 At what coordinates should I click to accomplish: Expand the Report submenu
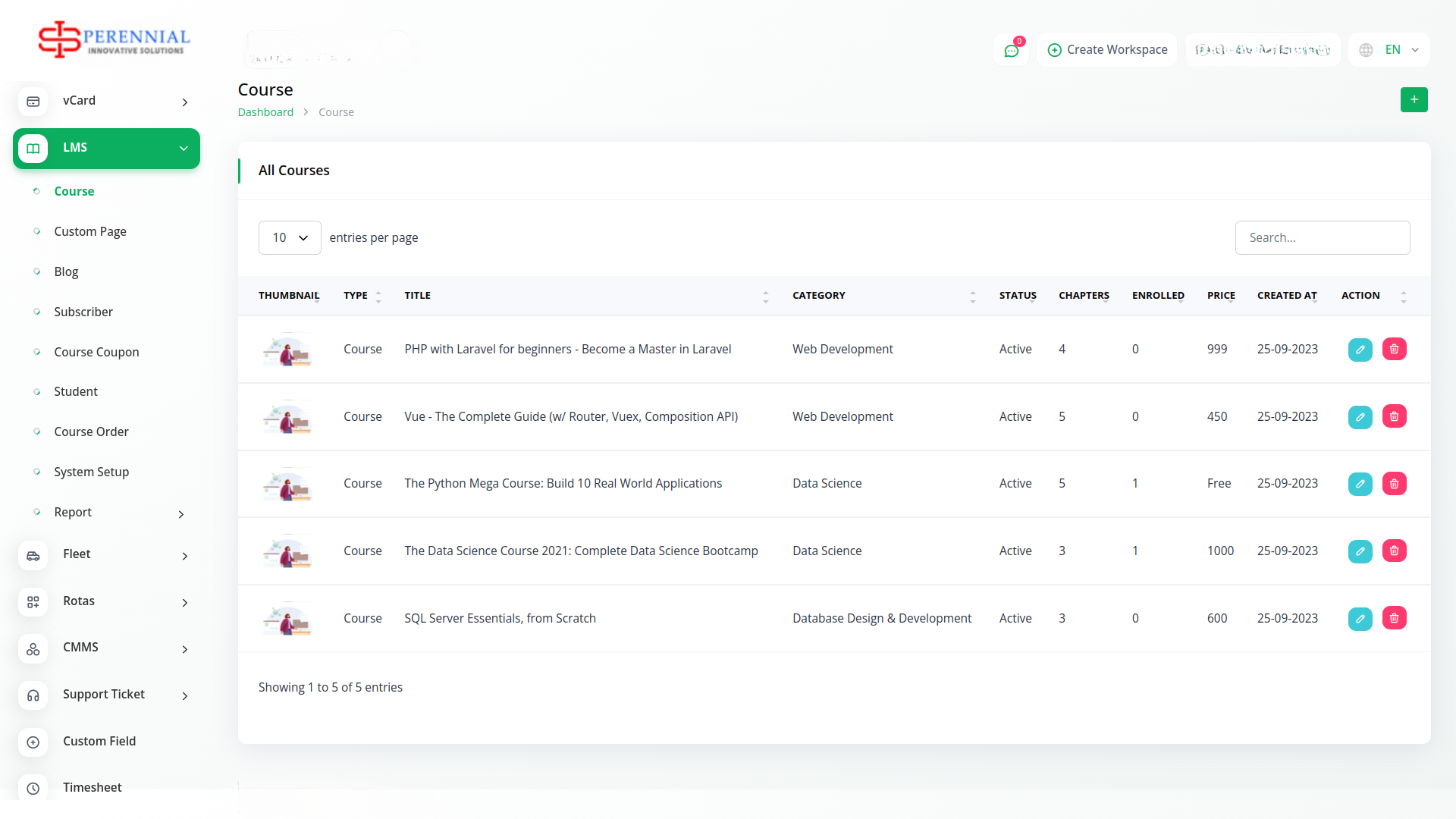click(181, 513)
